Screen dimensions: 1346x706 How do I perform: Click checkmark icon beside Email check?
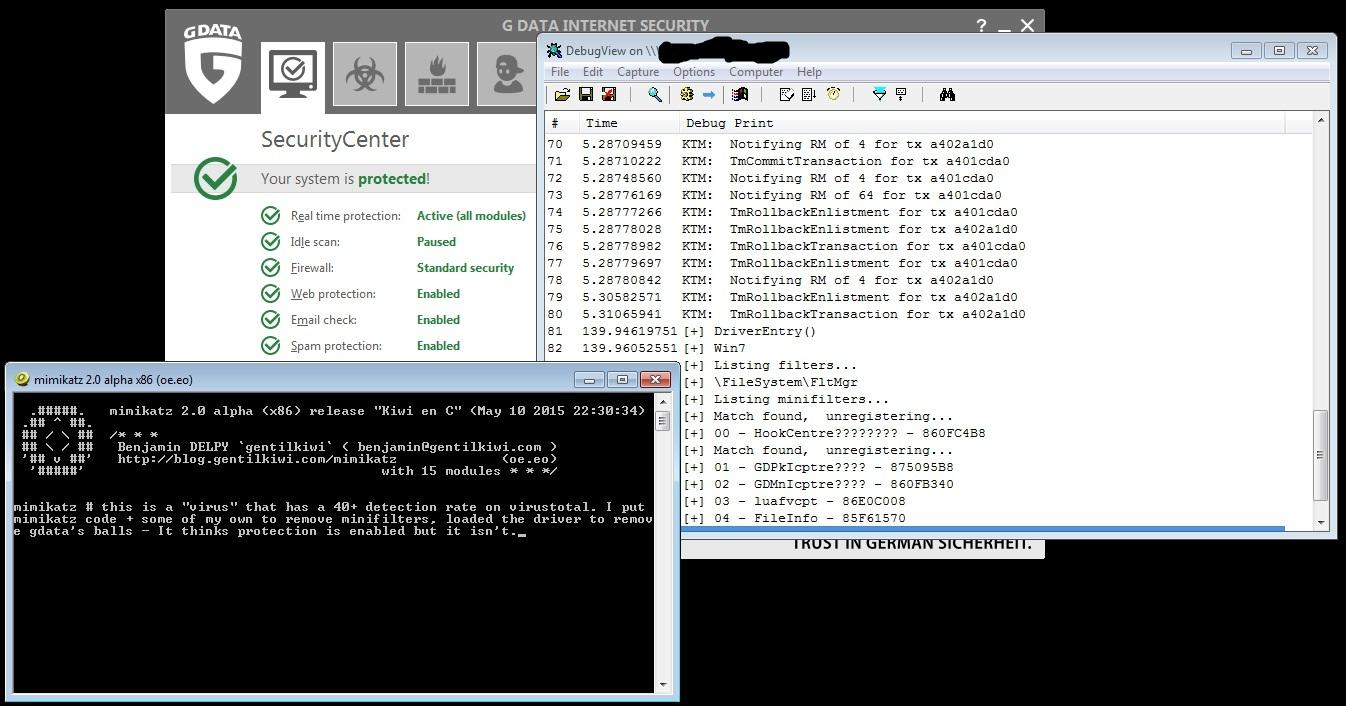270,320
